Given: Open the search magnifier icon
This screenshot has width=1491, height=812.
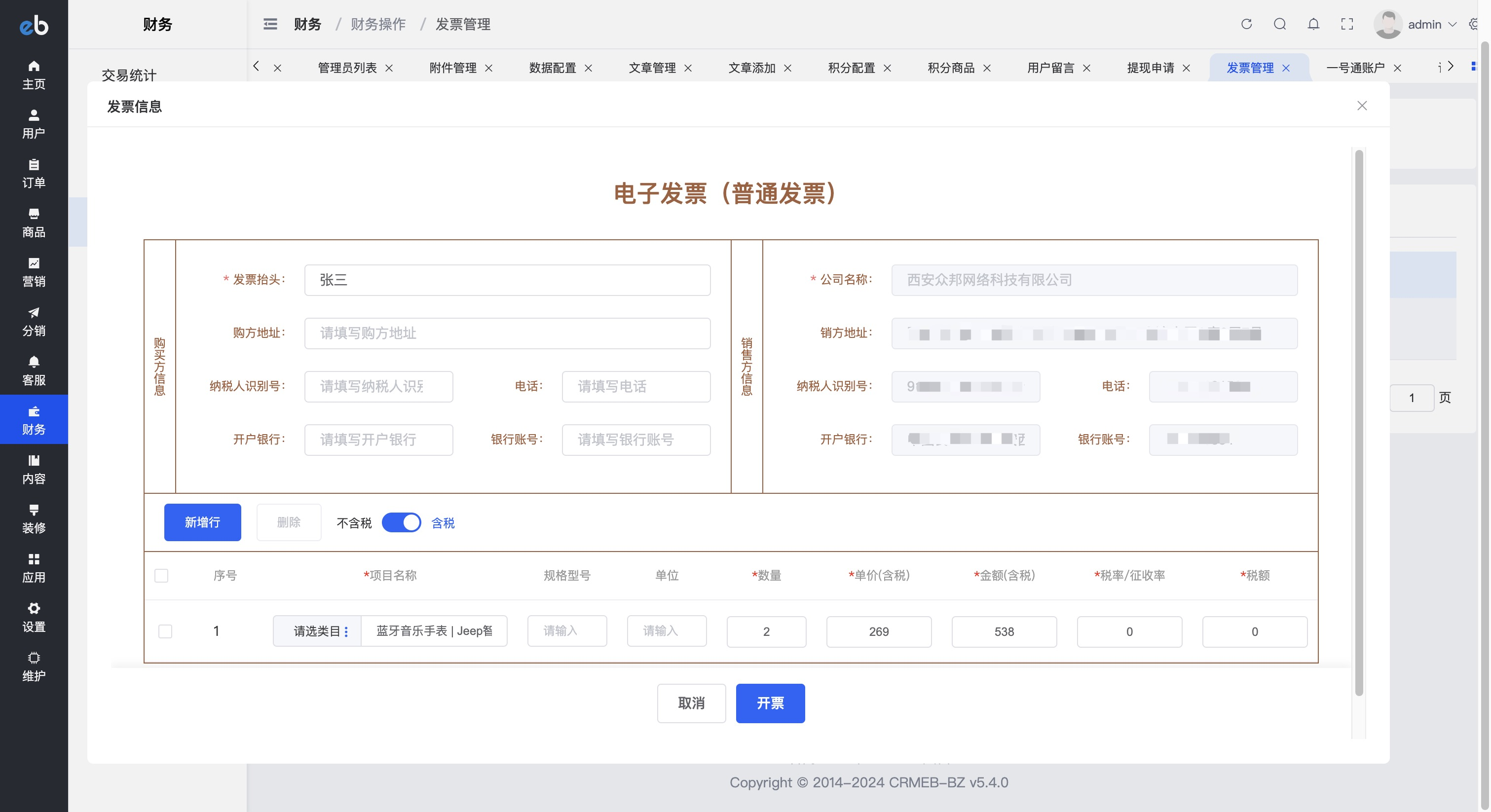Looking at the screenshot, I should (x=1280, y=24).
